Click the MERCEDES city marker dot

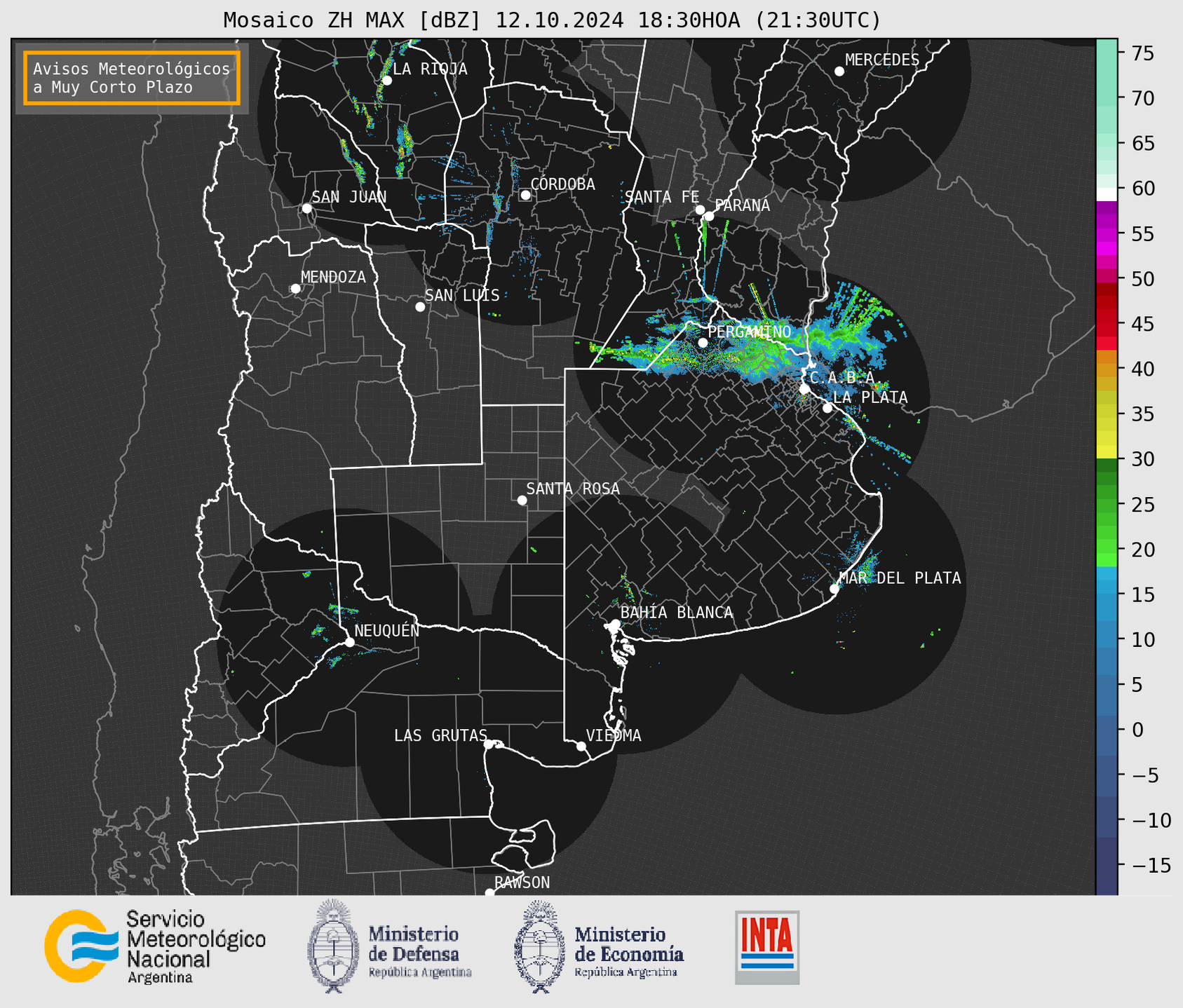839,71
